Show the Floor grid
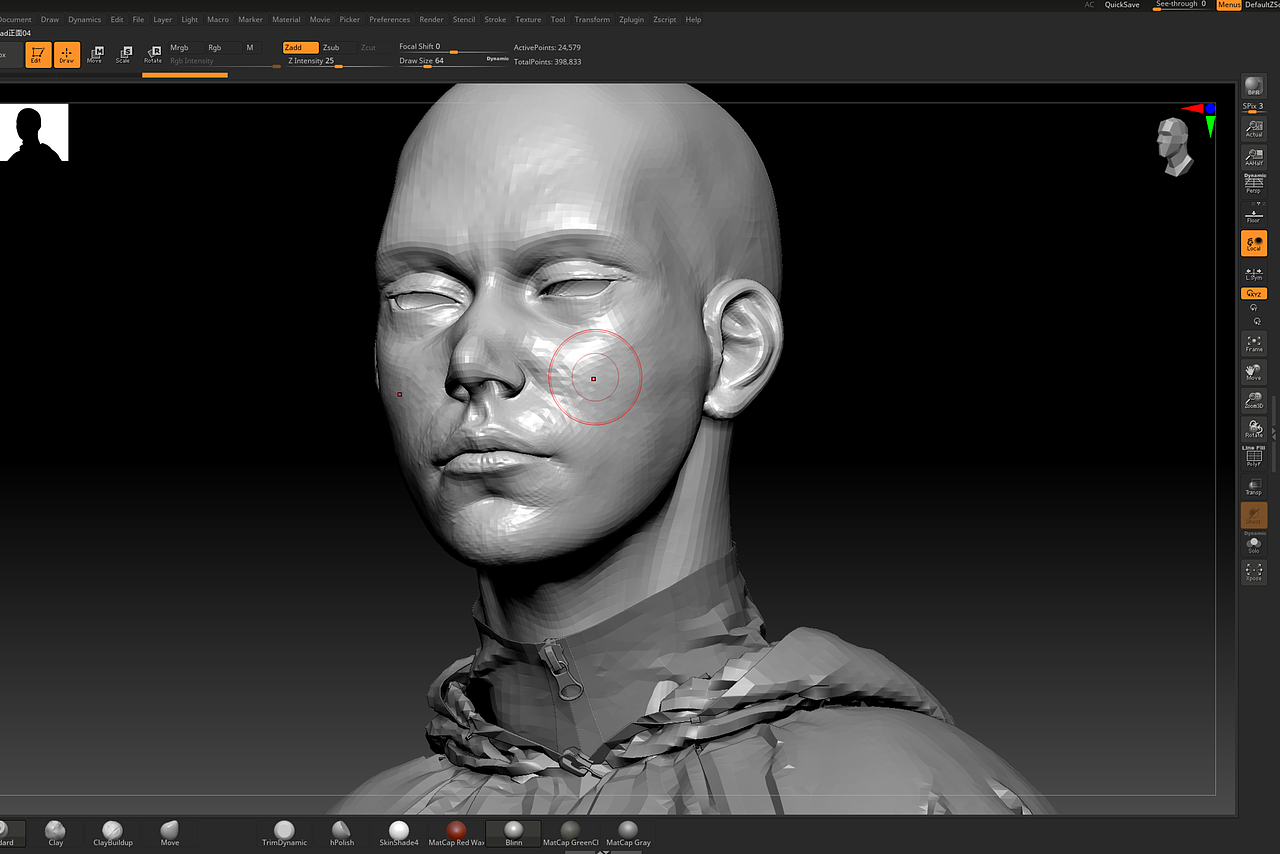The width and height of the screenshot is (1280, 854). 1254,214
